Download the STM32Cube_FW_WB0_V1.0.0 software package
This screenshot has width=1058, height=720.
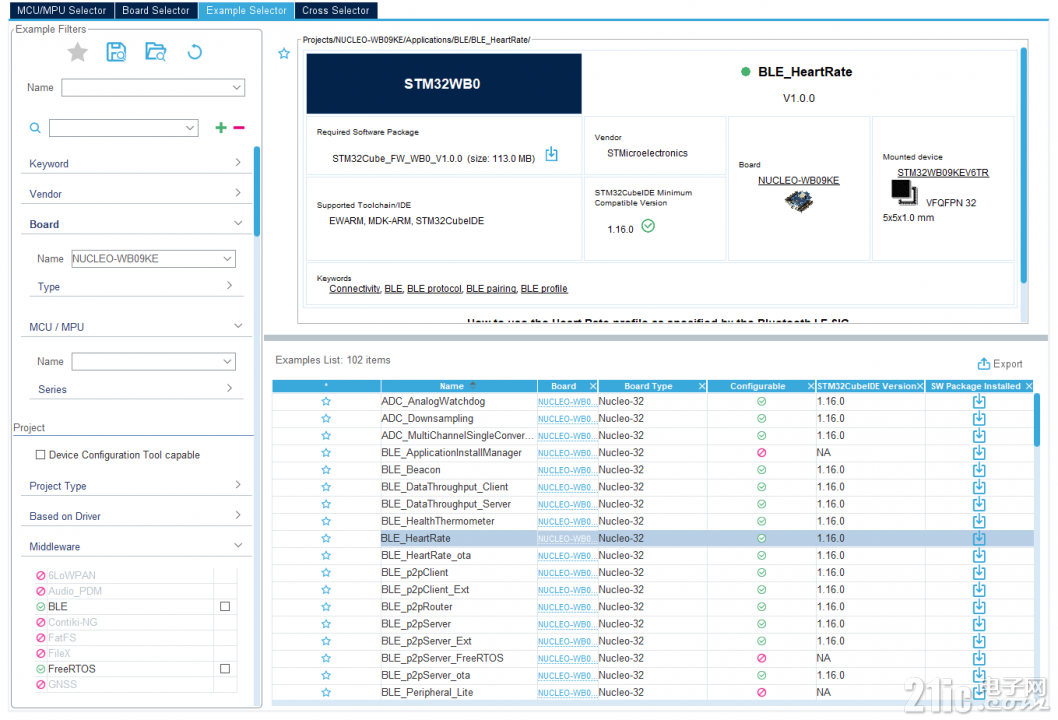coord(551,155)
